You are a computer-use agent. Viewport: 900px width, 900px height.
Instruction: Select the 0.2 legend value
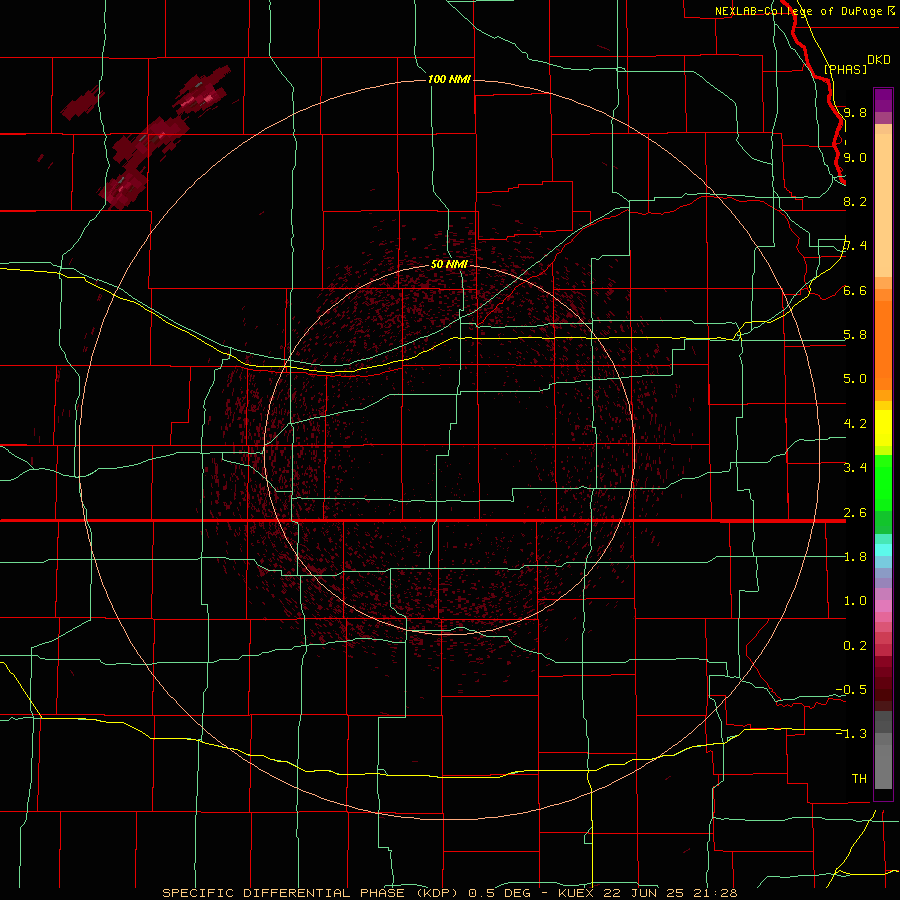point(855,645)
